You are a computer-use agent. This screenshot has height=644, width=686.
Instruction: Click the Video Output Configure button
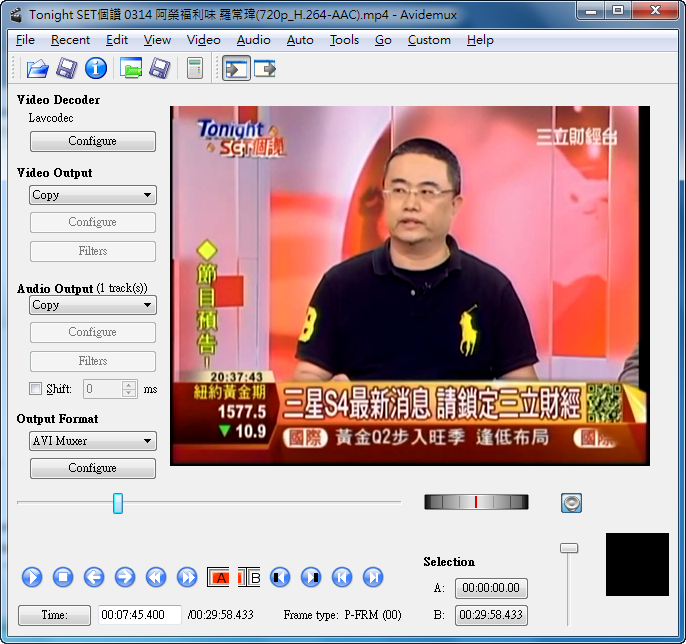tap(93, 222)
